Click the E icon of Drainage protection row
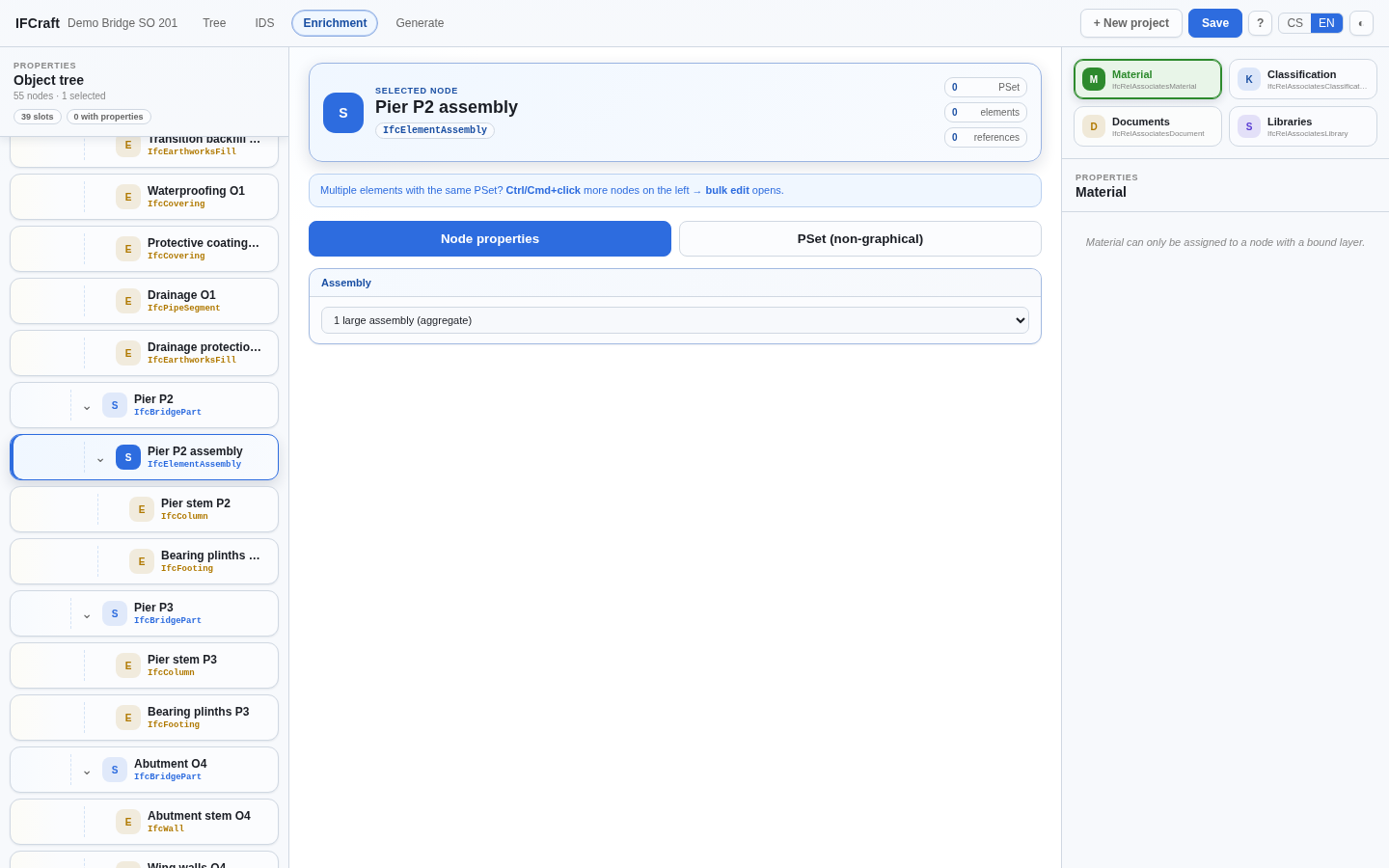This screenshot has width=1389, height=868. (x=128, y=353)
